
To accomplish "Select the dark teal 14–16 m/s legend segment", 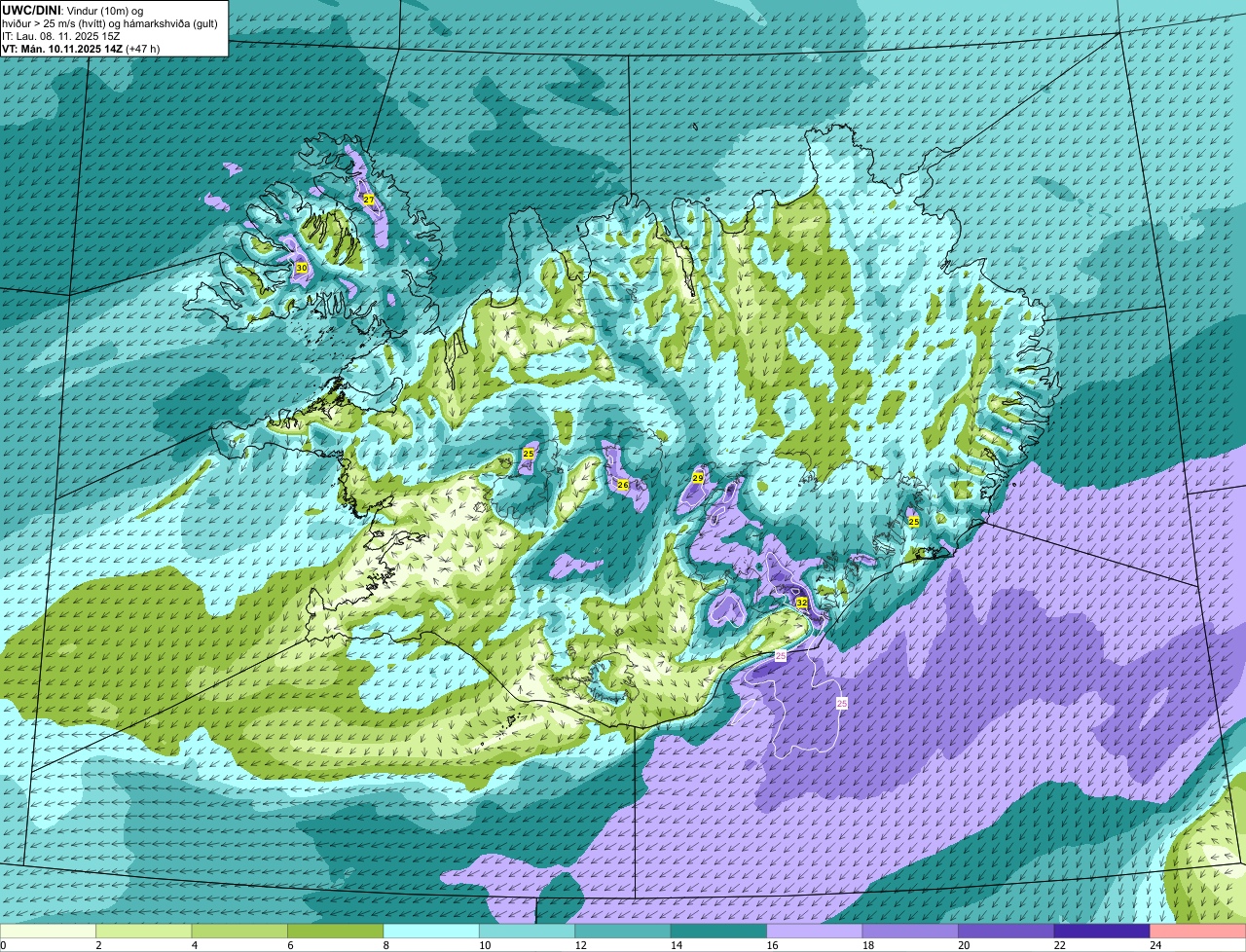I will pos(719,931).
